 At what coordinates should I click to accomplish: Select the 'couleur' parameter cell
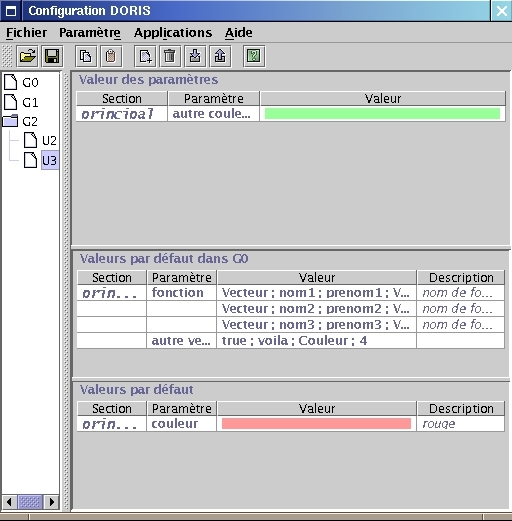point(182,424)
